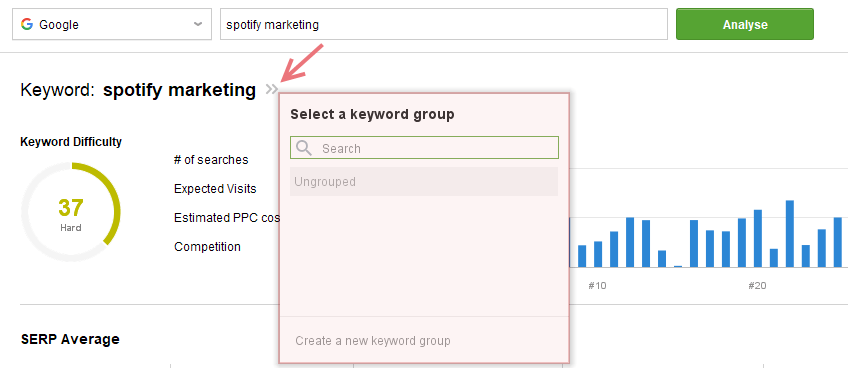The image size is (848, 368).
Task: Click the #20 chart axis label
Action: click(757, 286)
